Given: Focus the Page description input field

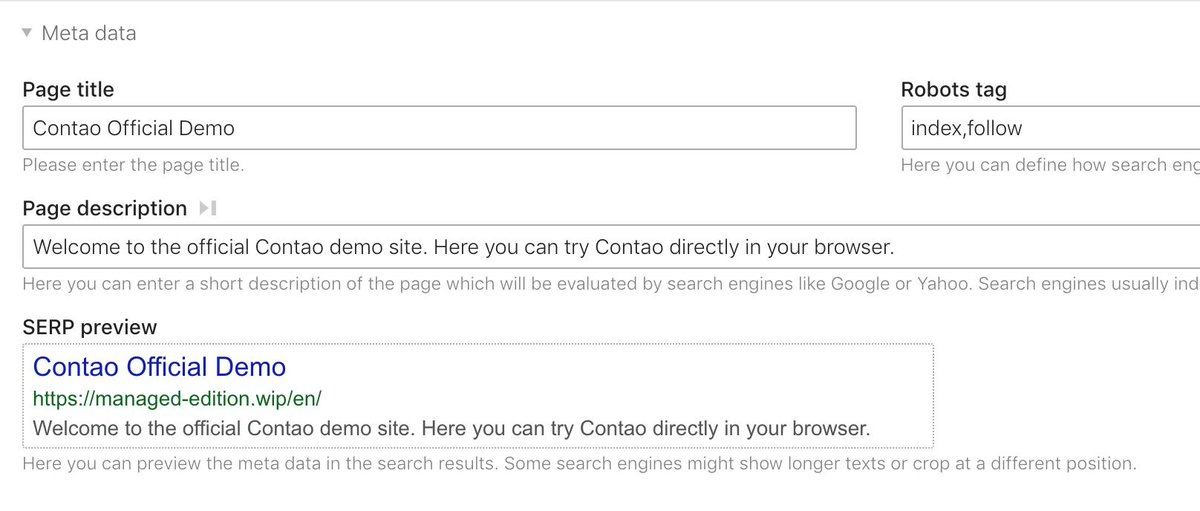Looking at the screenshot, I should (x=600, y=246).
